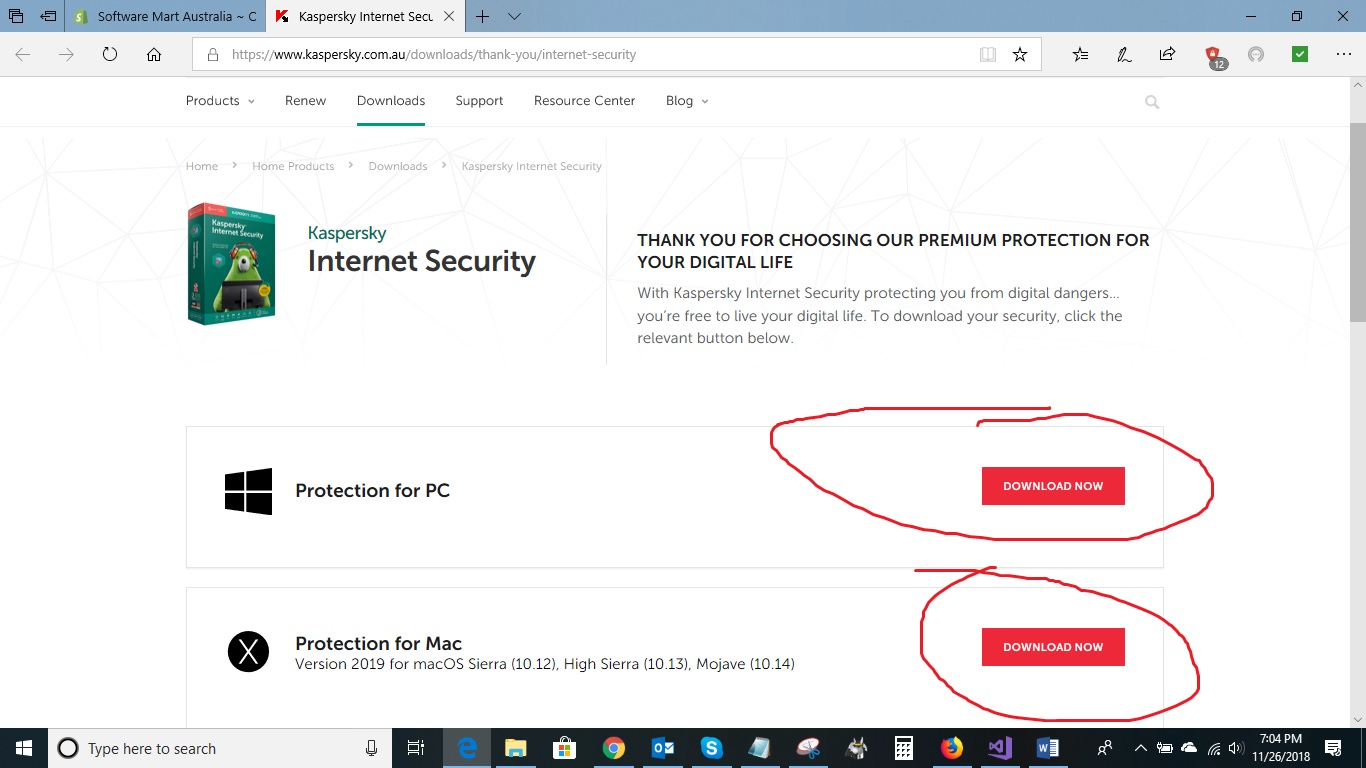Click the website search magnifier icon
The width and height of the screenshot is (1366, 768).
point(1152,102)
